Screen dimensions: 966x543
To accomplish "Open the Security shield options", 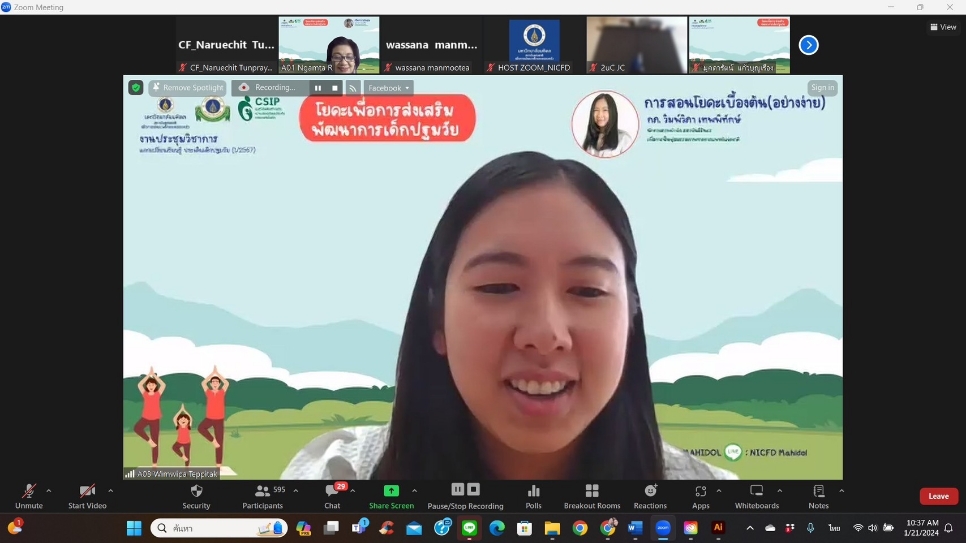I will pyautogui.click(x=196, y=495).
